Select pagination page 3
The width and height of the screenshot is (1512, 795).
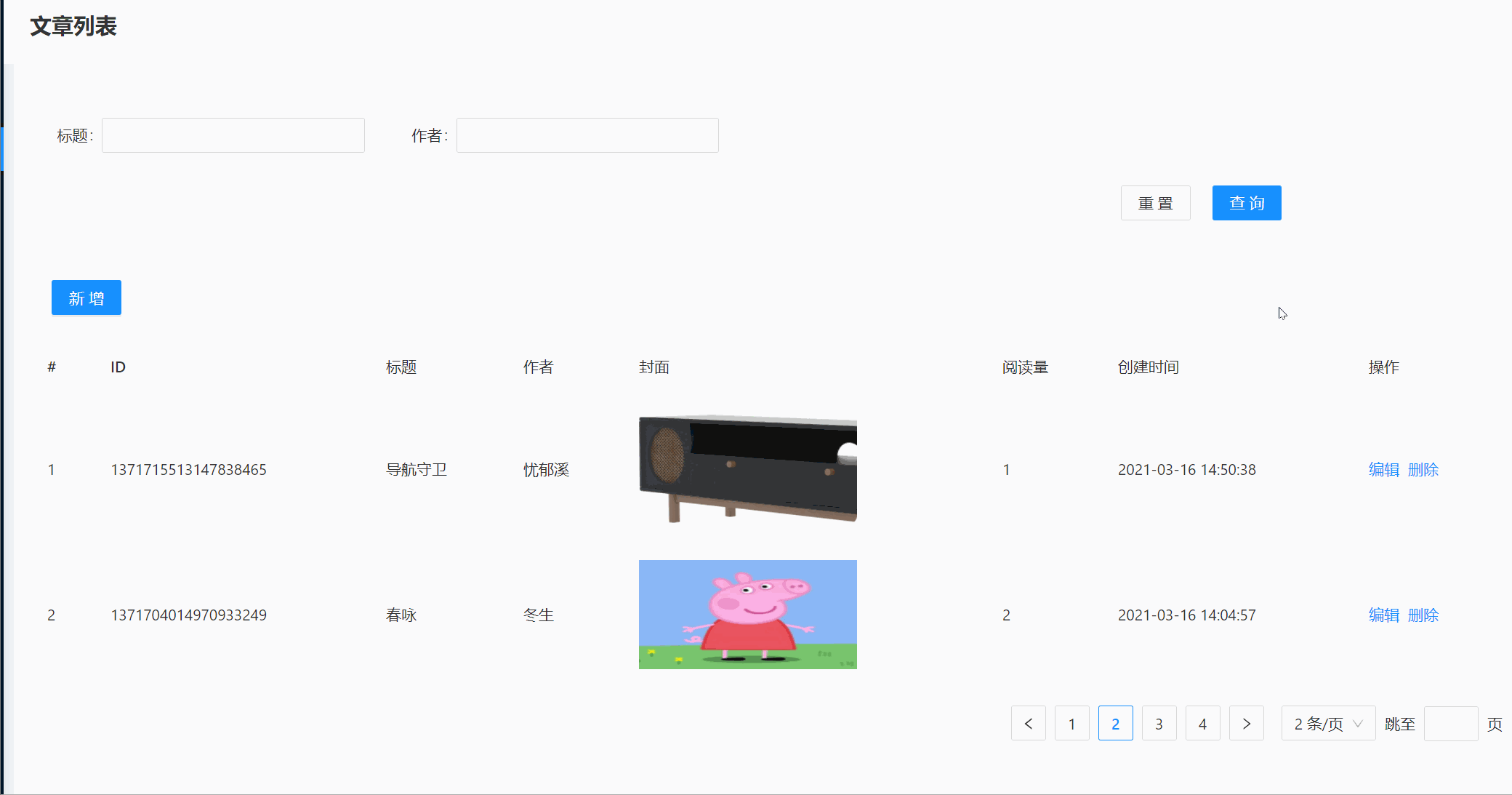(1159, 724)
